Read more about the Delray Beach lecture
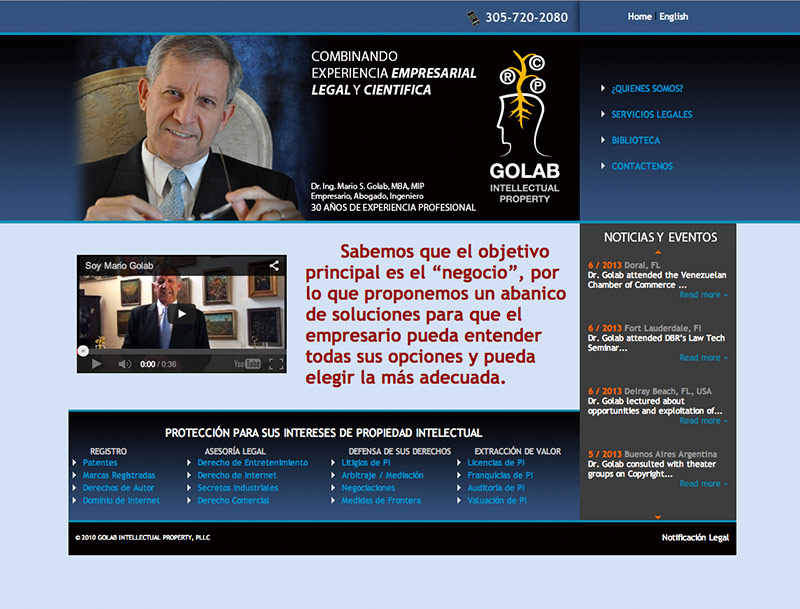 click(x=703, y=421)
